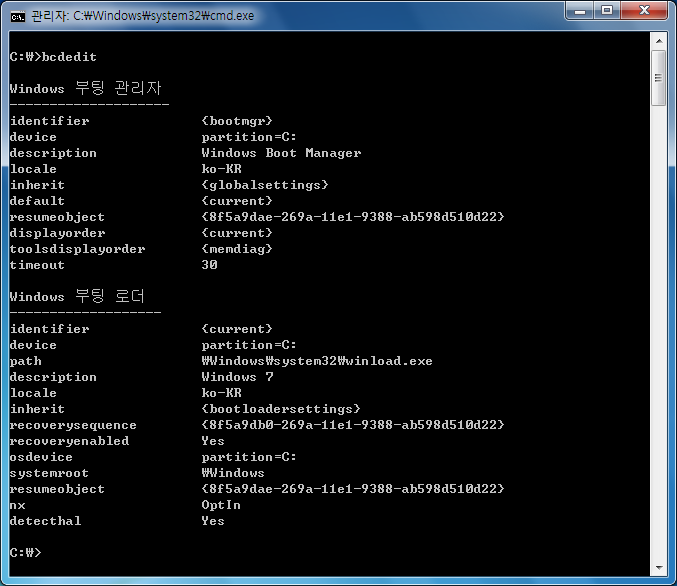Click the title text C:\Windows\system32\cmd.exe
The width and height of the screenshot is (677, 586).
click(164, 16)
